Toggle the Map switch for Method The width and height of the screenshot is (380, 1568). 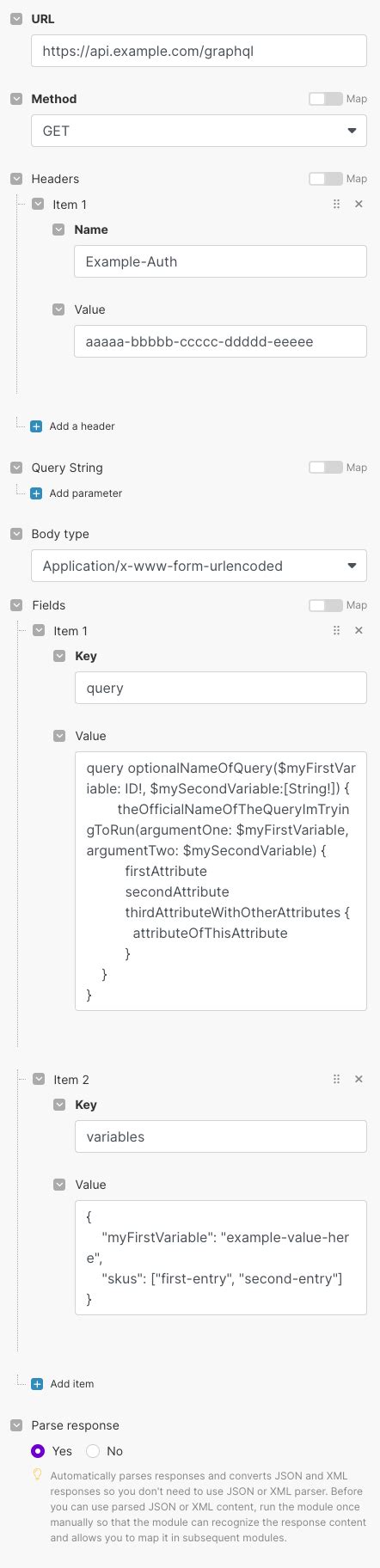coord(326,99)
